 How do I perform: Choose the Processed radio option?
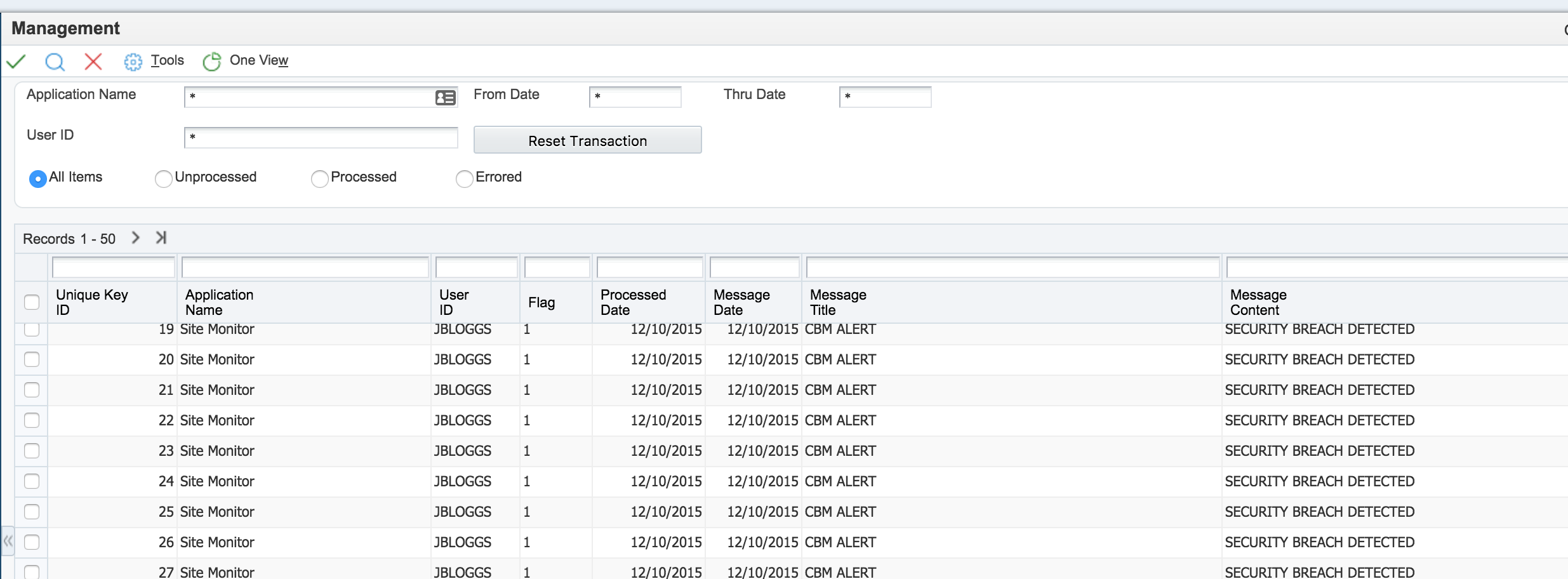pos(319,179)
